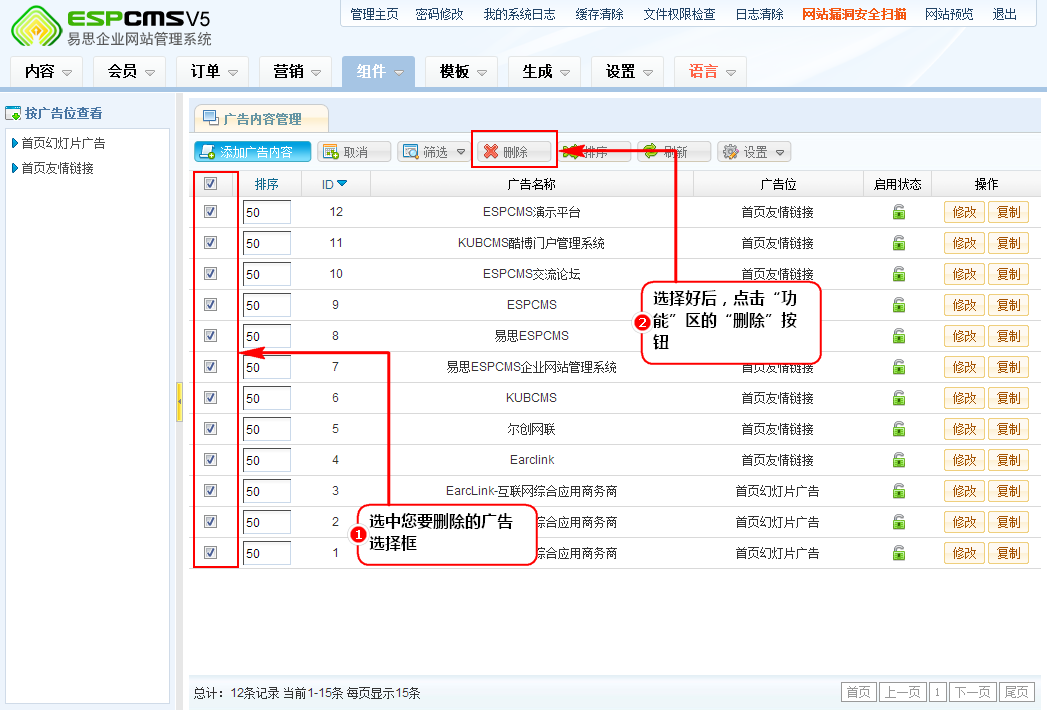Click 退出 to log out
Screen dimensions: 1047x712
coord(1004,14)
